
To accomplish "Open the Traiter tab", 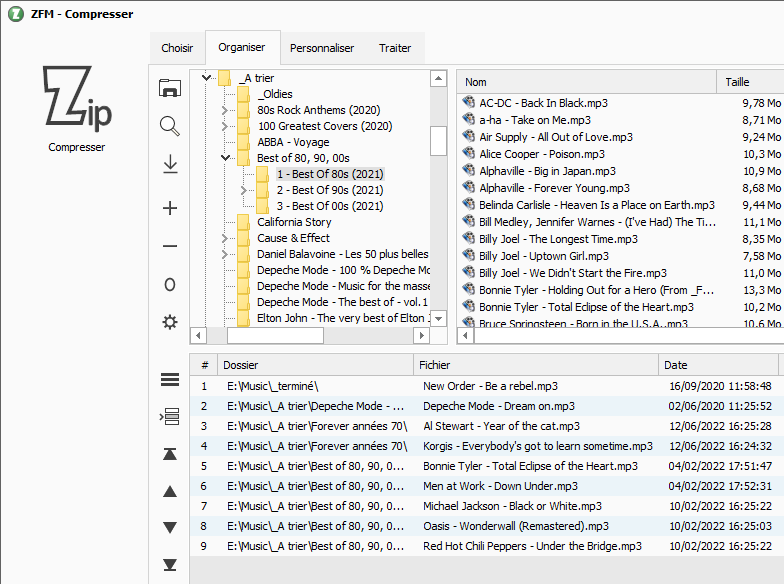I will coord(395,48).
